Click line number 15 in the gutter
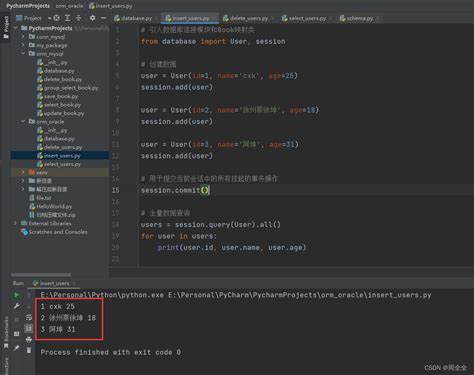This screenshot has width=474, height=375. point(115,190)
